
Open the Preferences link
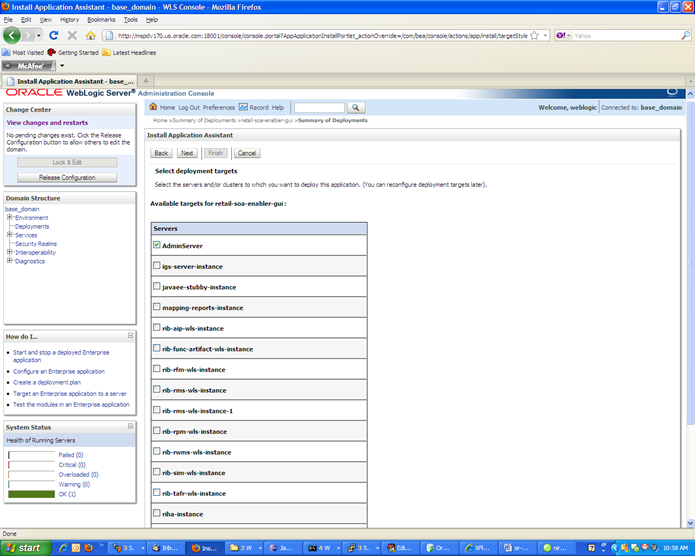coord(219,107)
